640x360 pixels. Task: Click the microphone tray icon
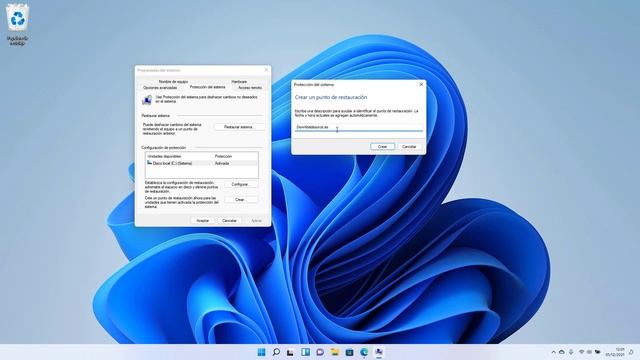(571, 352)
